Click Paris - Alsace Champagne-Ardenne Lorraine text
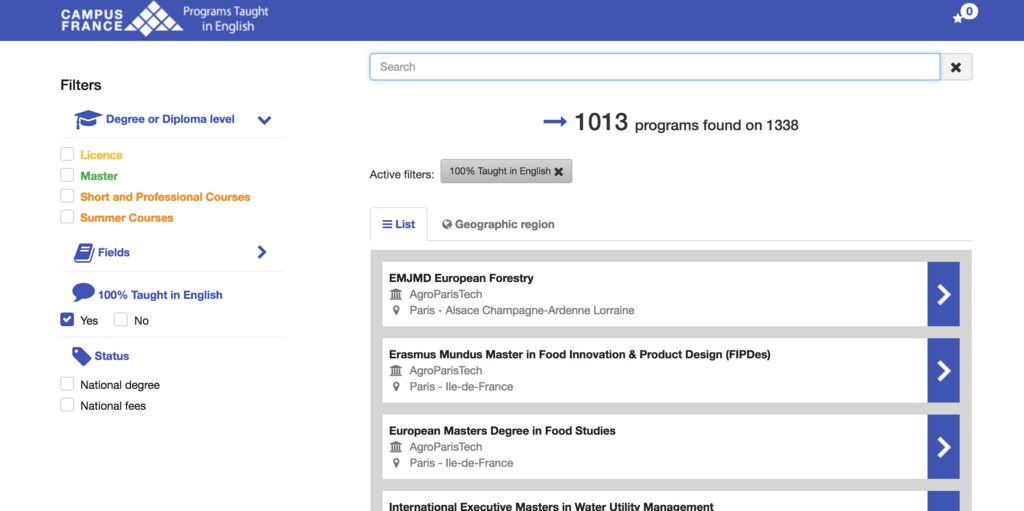The image size is (1024, 511). pos(522,310)
